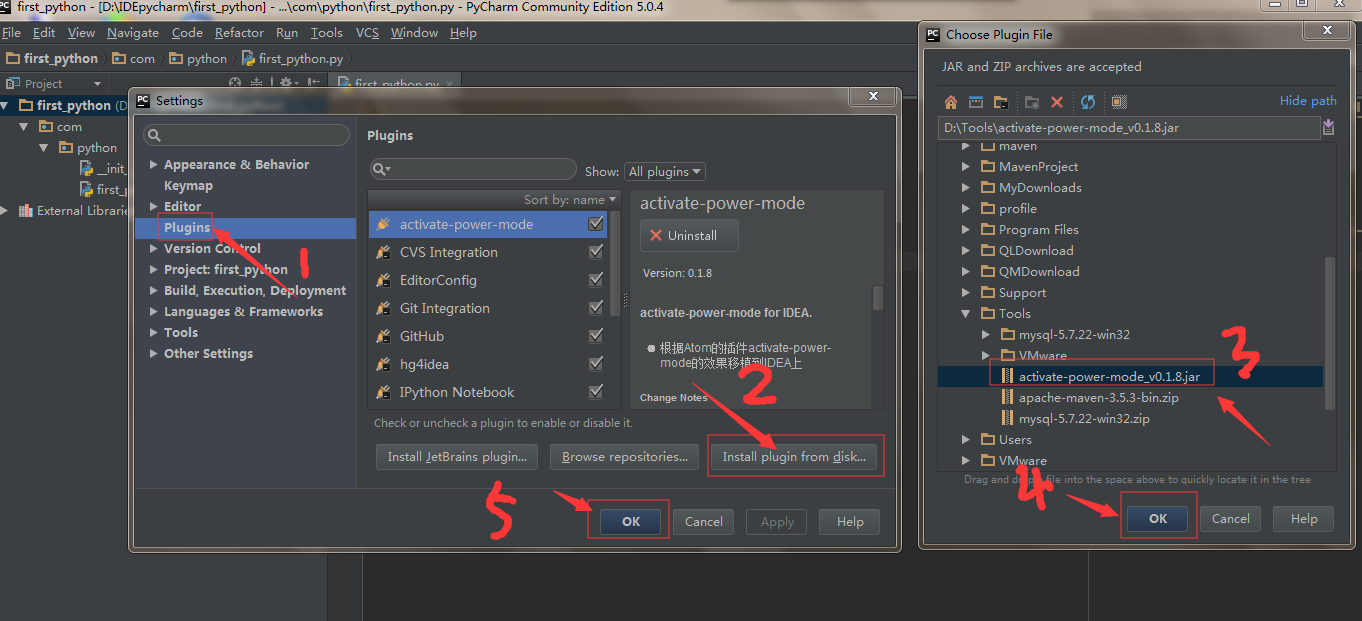Click the refresh icon in Choose Plugin File dialog
Viewport: 1362px width, 621px height.
pyautogui.click(x=1087, y=102)
